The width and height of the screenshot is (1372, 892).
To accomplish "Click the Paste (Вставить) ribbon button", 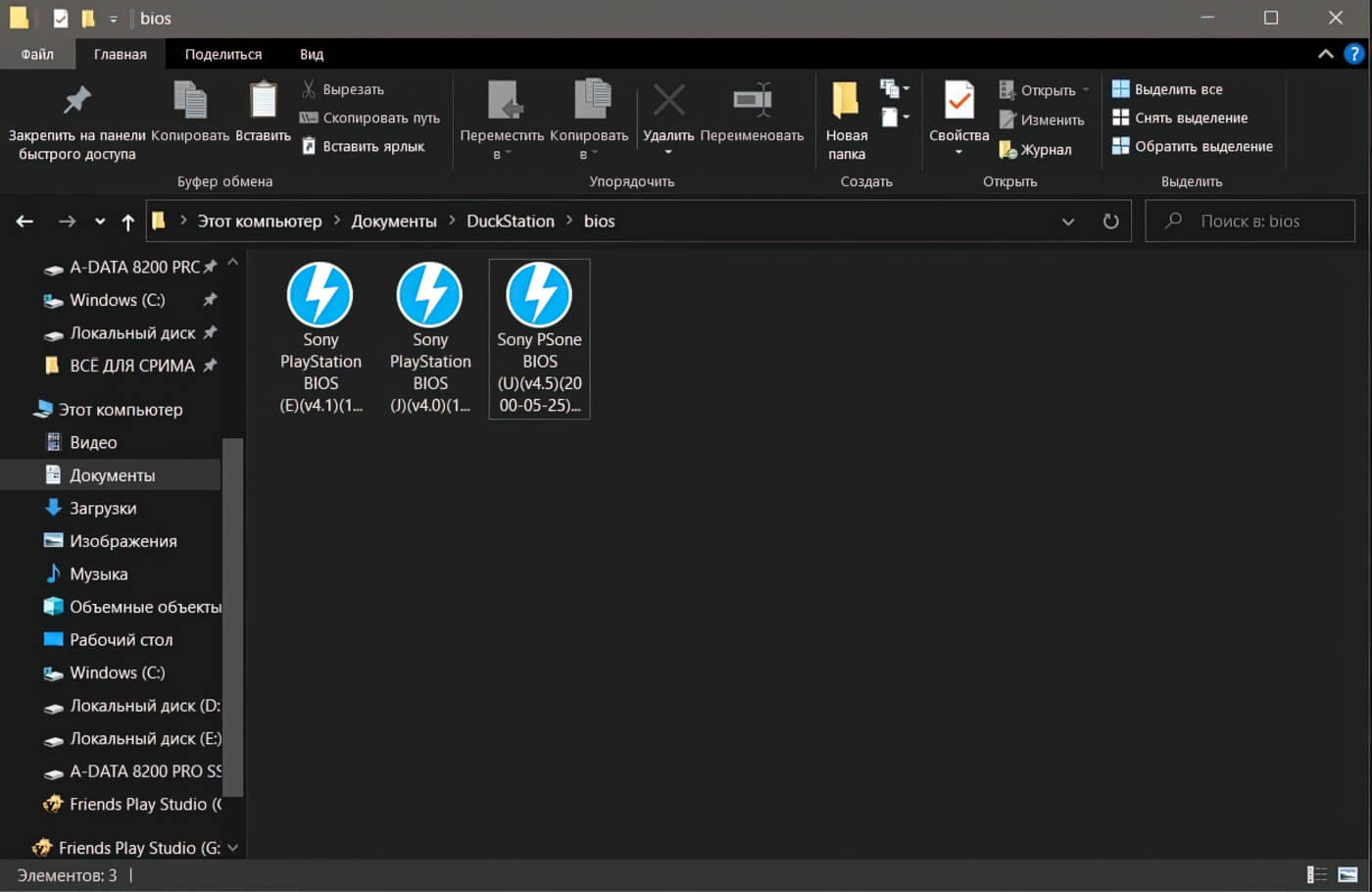I will [263, 113].
